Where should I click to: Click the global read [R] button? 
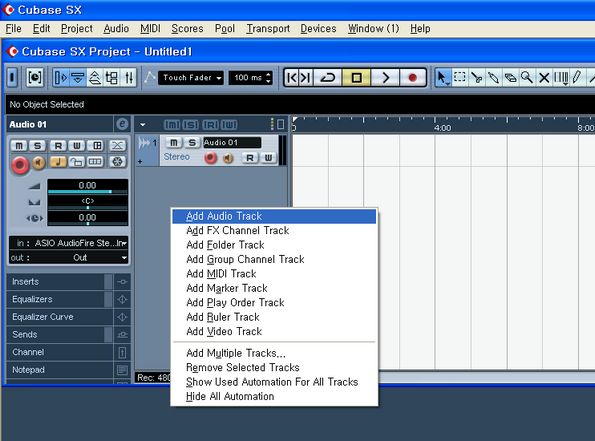(x=211, y=124)
